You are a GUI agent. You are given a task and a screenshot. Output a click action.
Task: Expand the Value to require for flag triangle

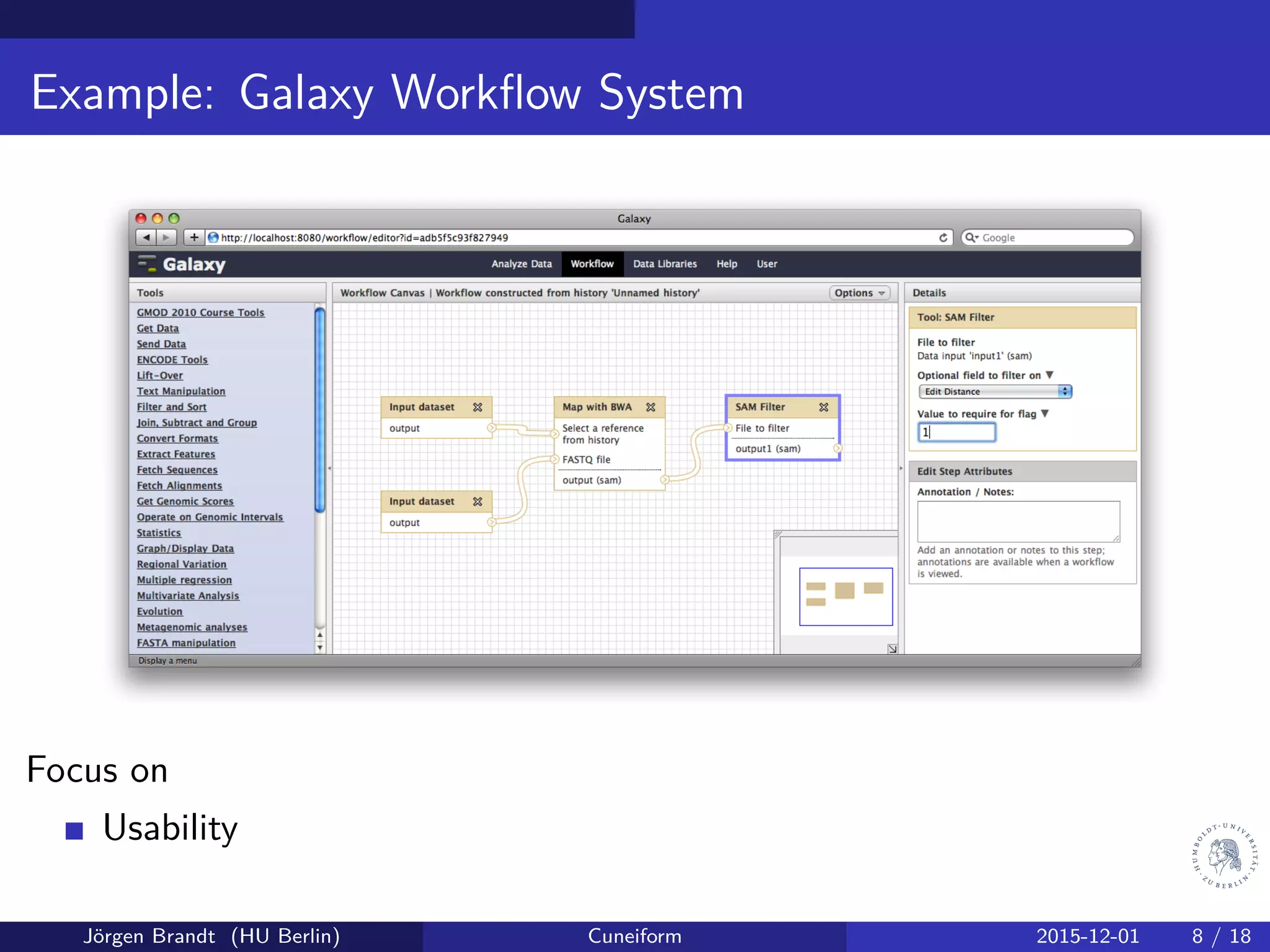pos(1045,413)
